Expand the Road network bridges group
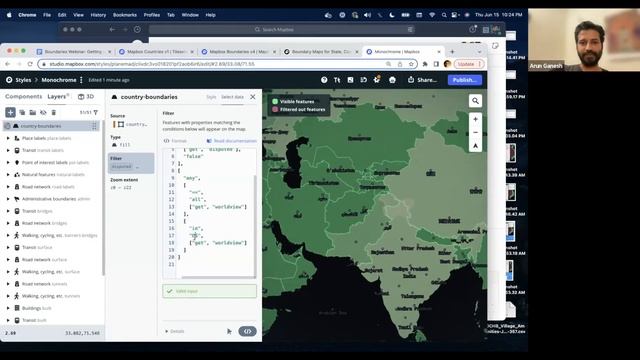Image resolution: width=640 pixels, height=360 pixels. [x=8, y=223]
